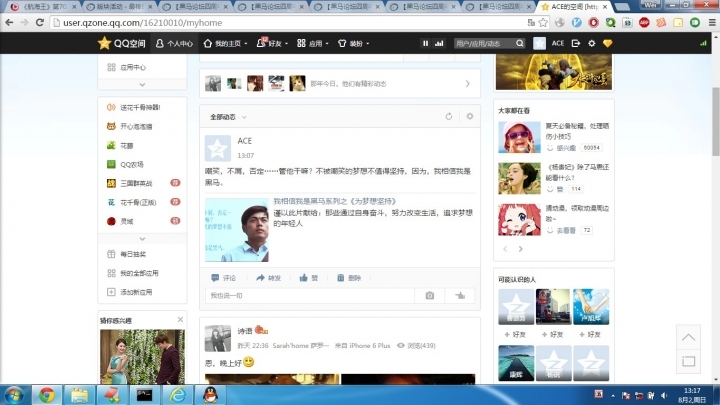Open the 装扮 dress-up dropdown

358,44
